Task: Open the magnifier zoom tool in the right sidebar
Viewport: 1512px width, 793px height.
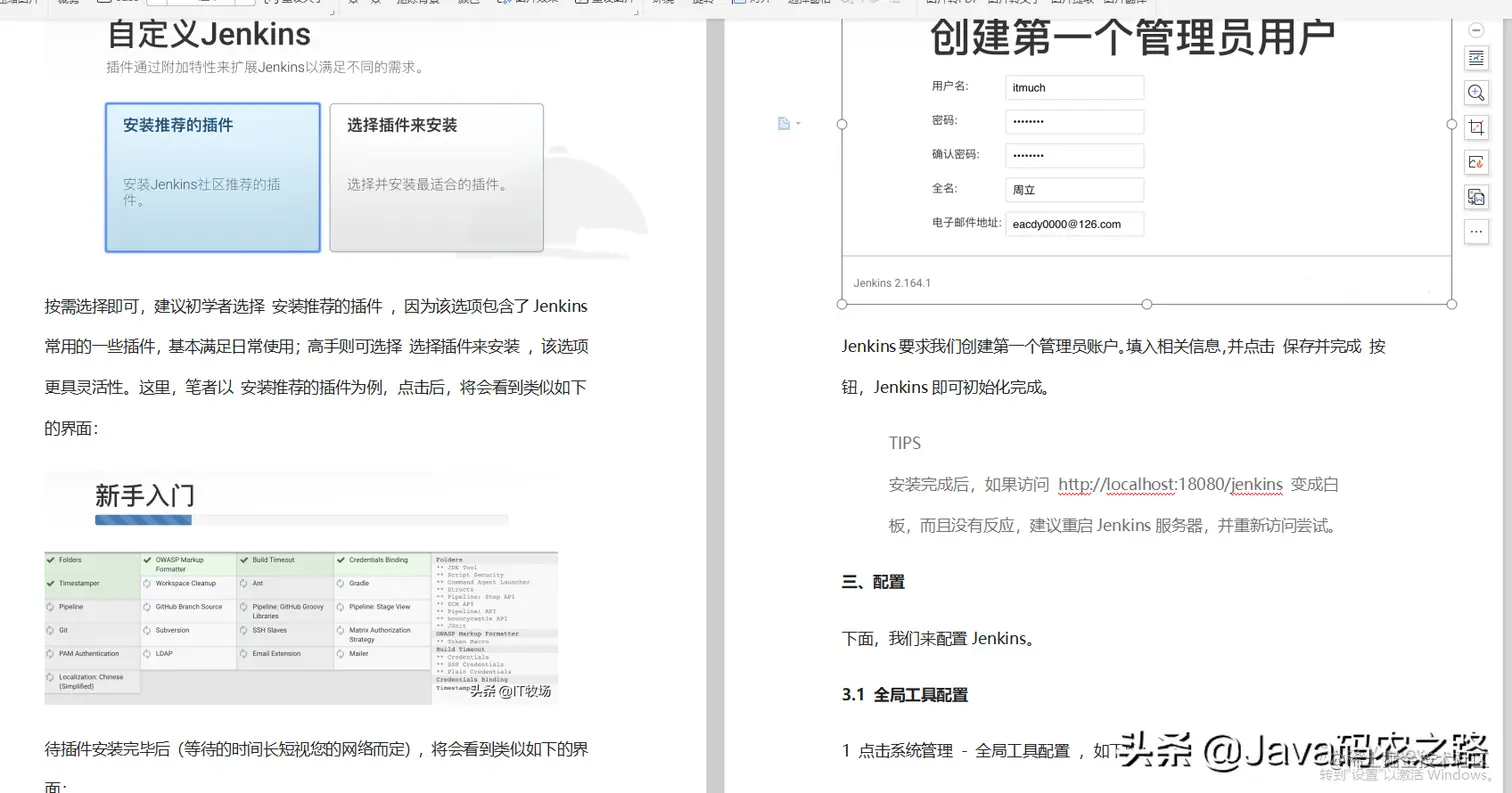Action: (x=1475, y=92)
